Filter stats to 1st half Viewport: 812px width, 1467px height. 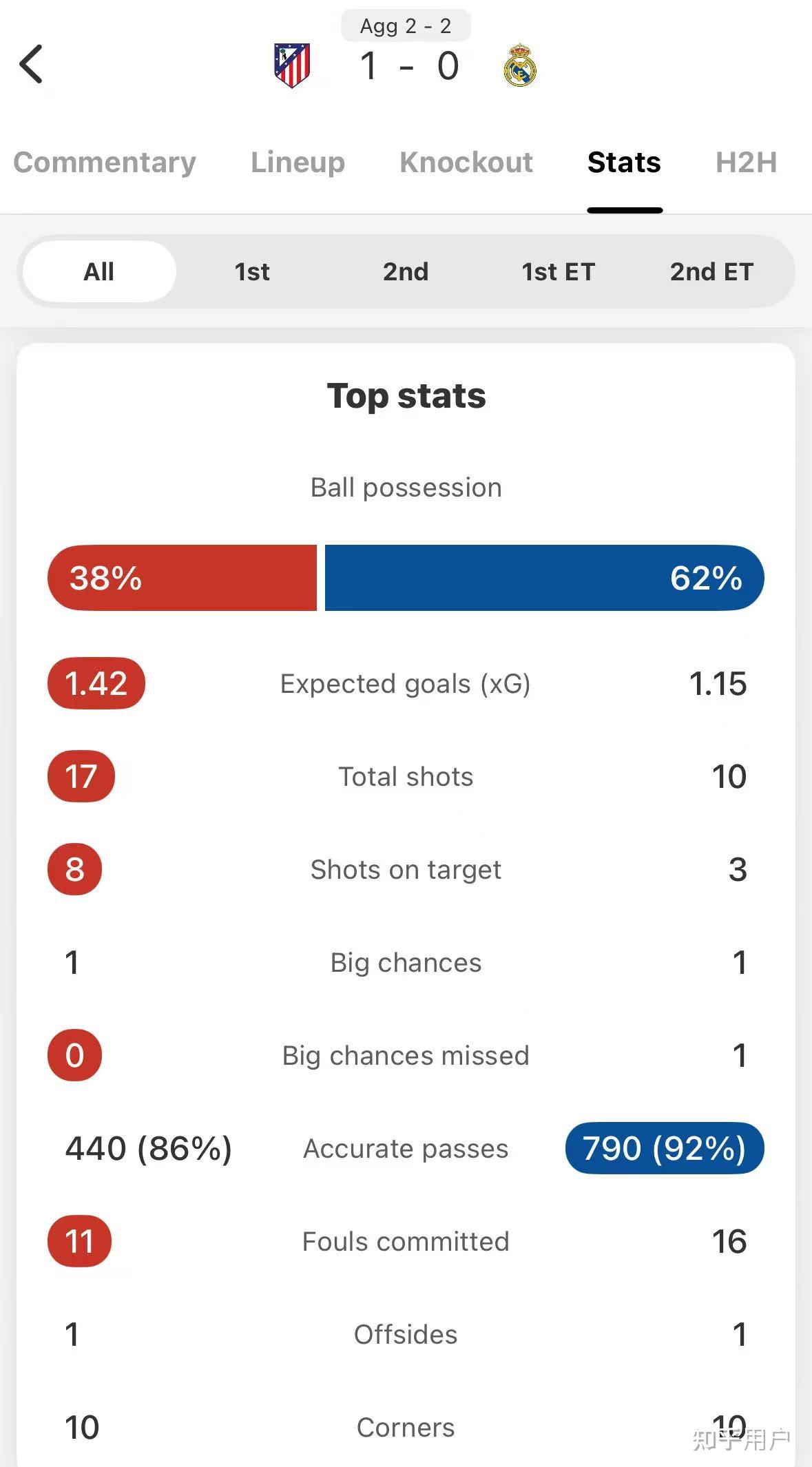pyautogui.click(x=252, y=271)
